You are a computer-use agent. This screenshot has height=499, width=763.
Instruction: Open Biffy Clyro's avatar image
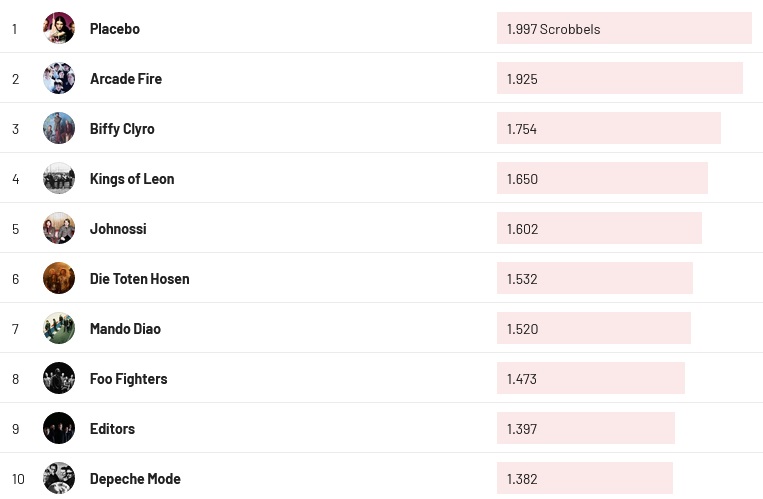tap(59, 128)
